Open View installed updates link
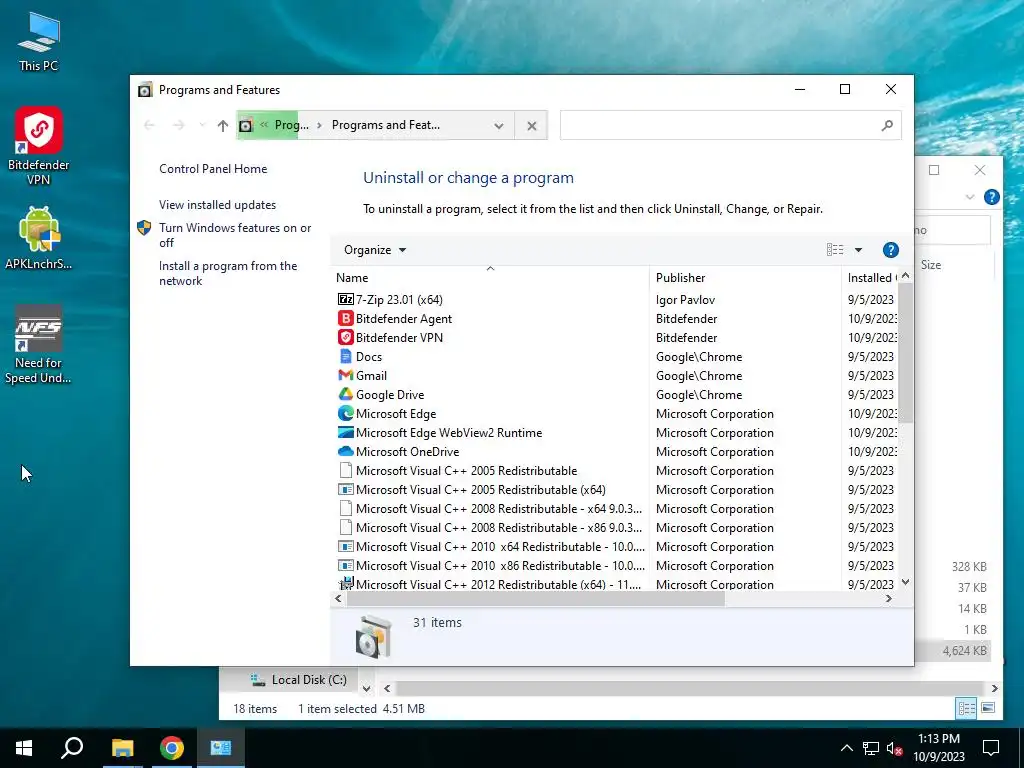This screenshot has height=768, width=1024. click(217, 204)
